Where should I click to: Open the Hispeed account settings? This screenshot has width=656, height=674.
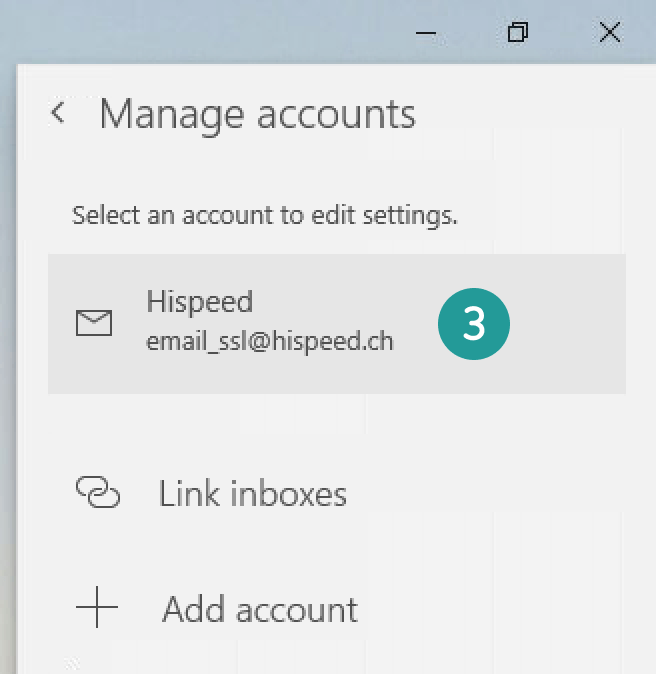[x=337, y=324]
